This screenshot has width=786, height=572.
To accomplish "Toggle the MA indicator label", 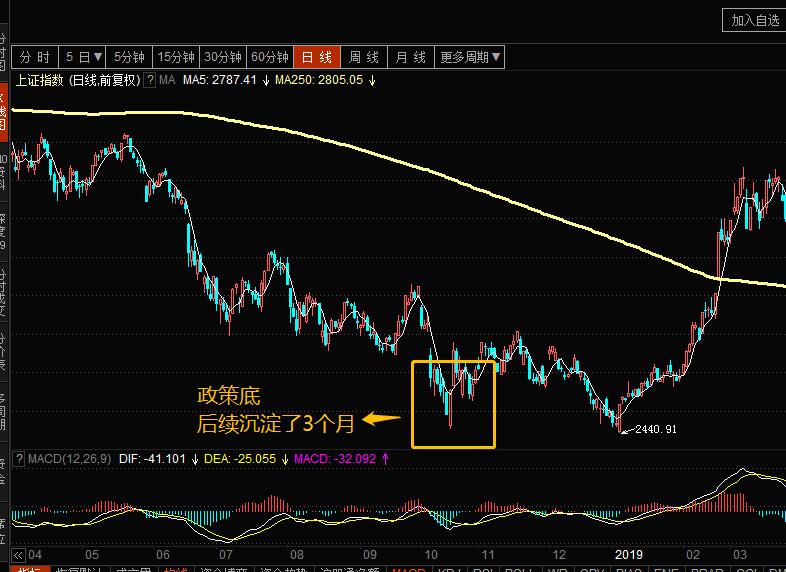I will tap(167, 80).
